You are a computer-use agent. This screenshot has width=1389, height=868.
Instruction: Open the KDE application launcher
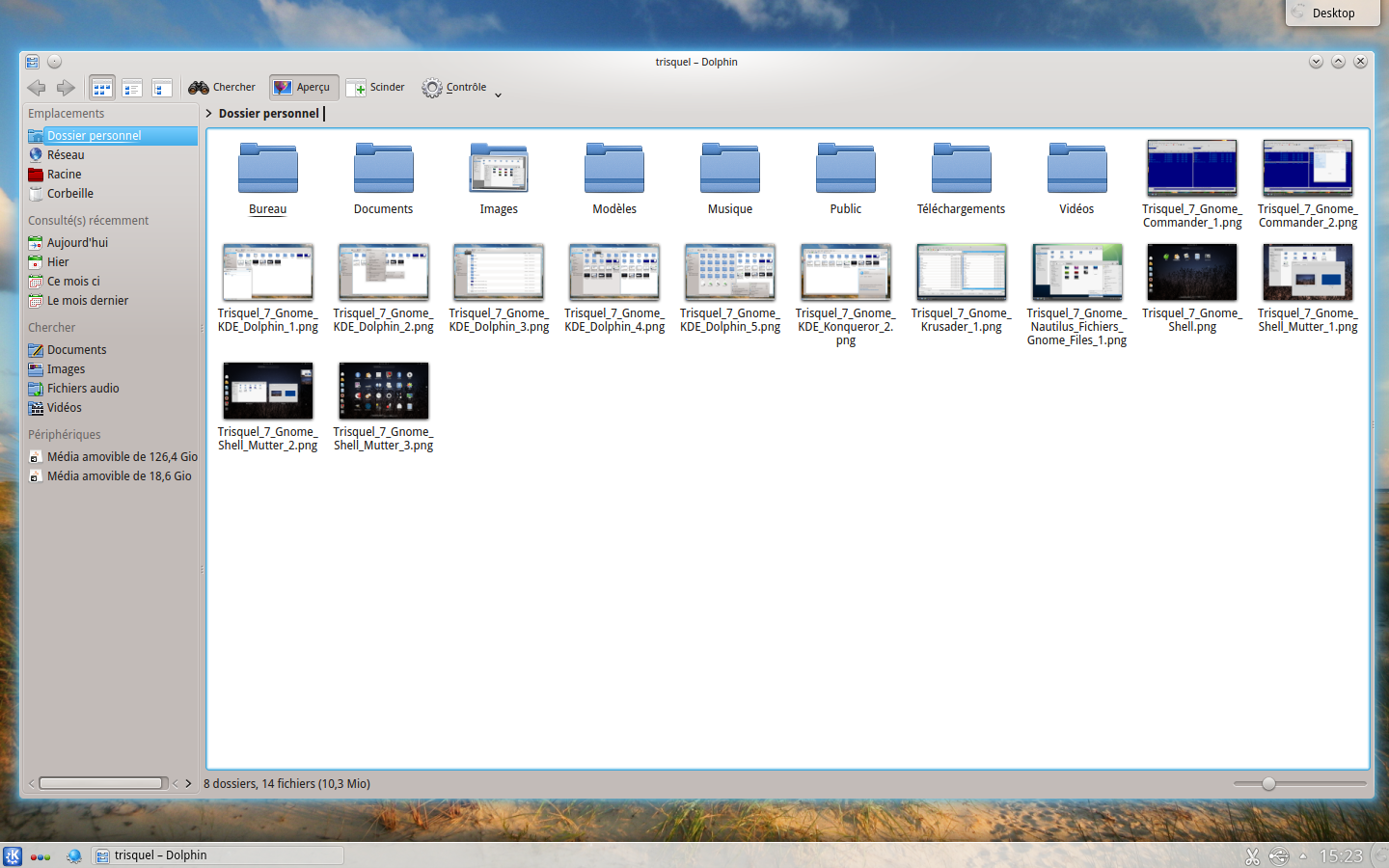[x=13, y=855]
